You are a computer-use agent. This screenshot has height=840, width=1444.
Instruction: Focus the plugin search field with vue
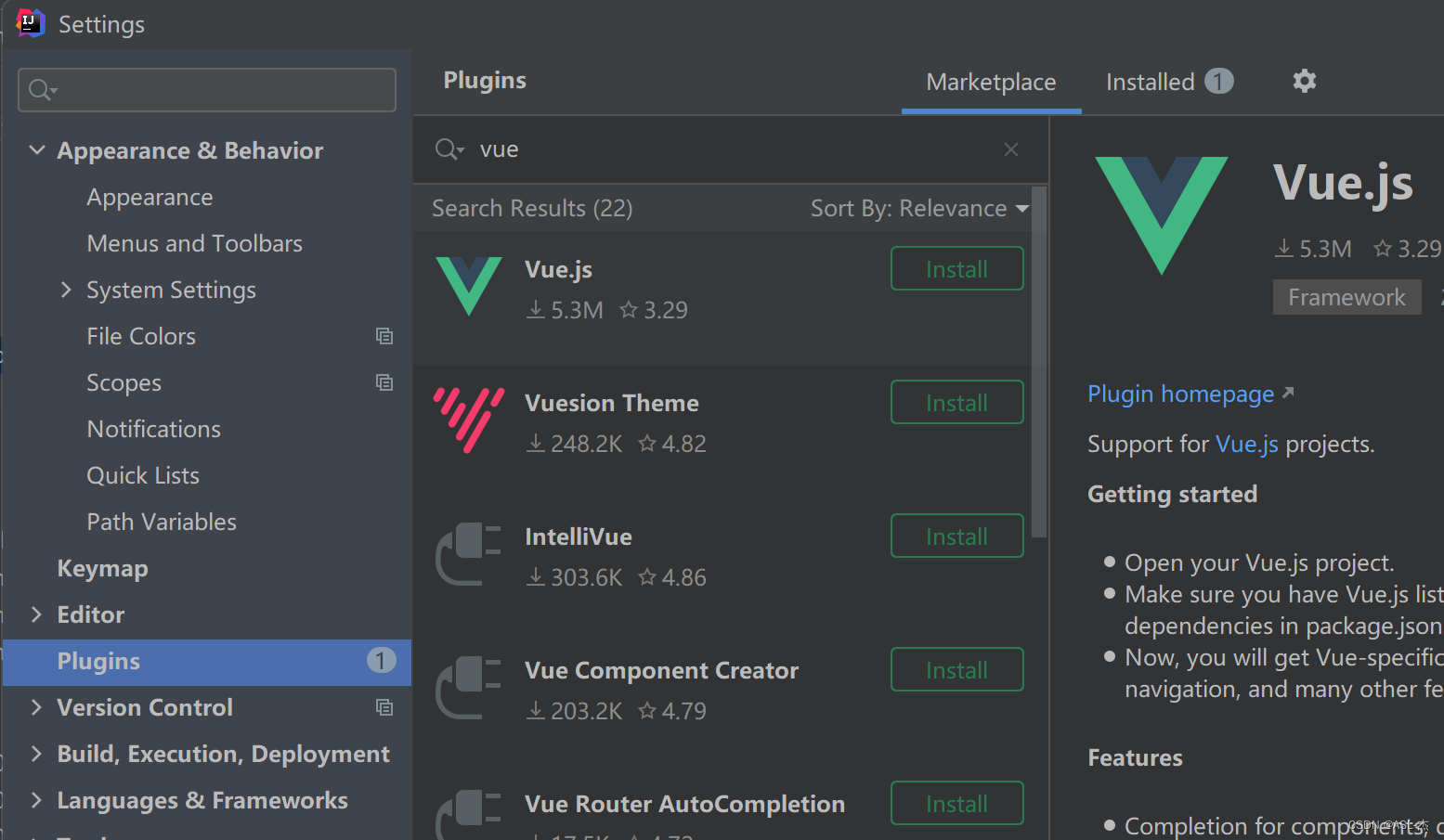click(731, 149)
